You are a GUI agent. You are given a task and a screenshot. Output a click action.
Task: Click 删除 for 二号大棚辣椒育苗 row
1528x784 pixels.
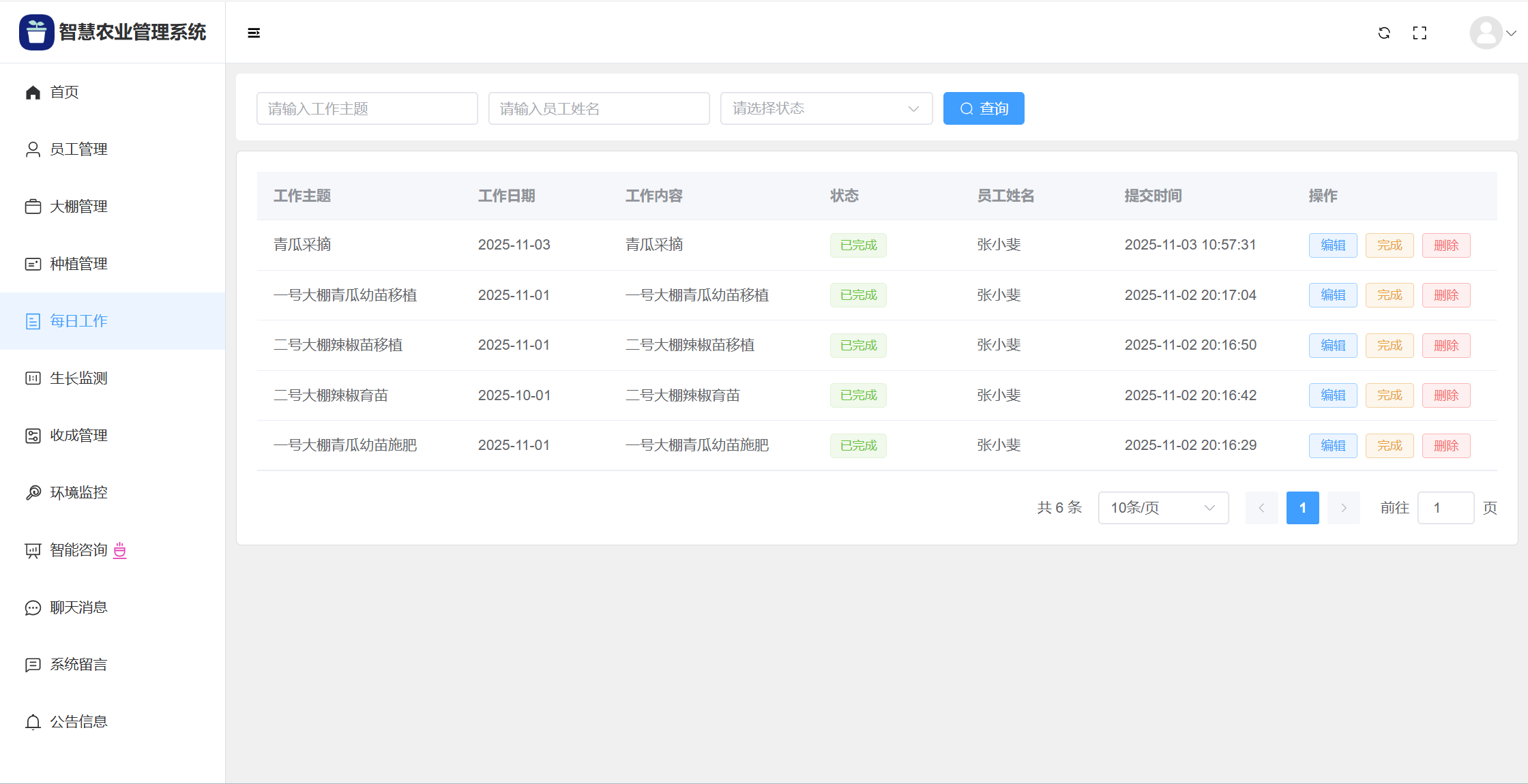tap(1445, 395)
